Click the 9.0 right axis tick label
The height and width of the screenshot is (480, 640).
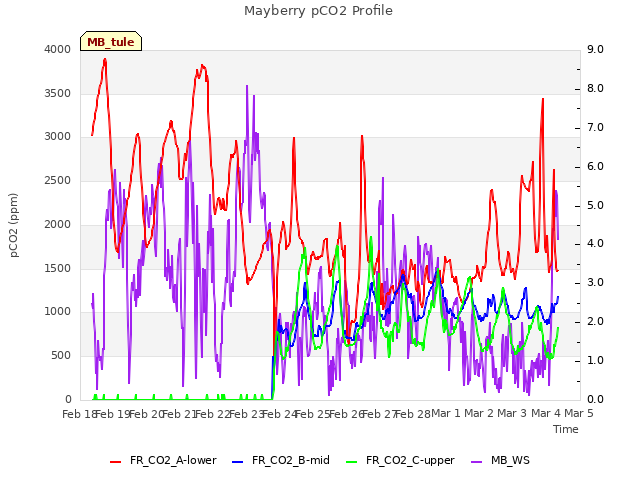click(x=595, y=49)
